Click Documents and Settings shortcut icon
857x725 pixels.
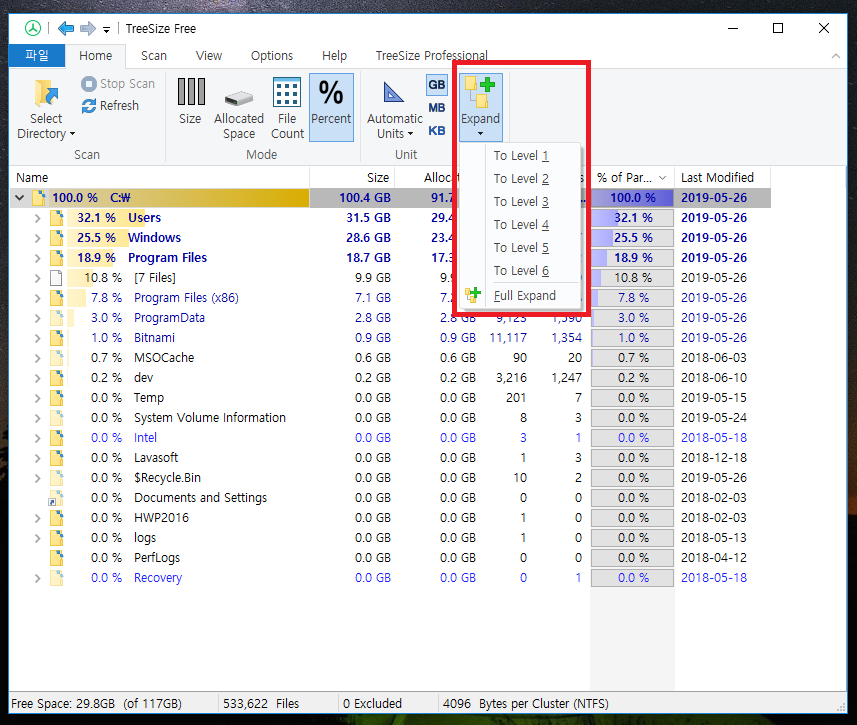[x=56, y=498]
